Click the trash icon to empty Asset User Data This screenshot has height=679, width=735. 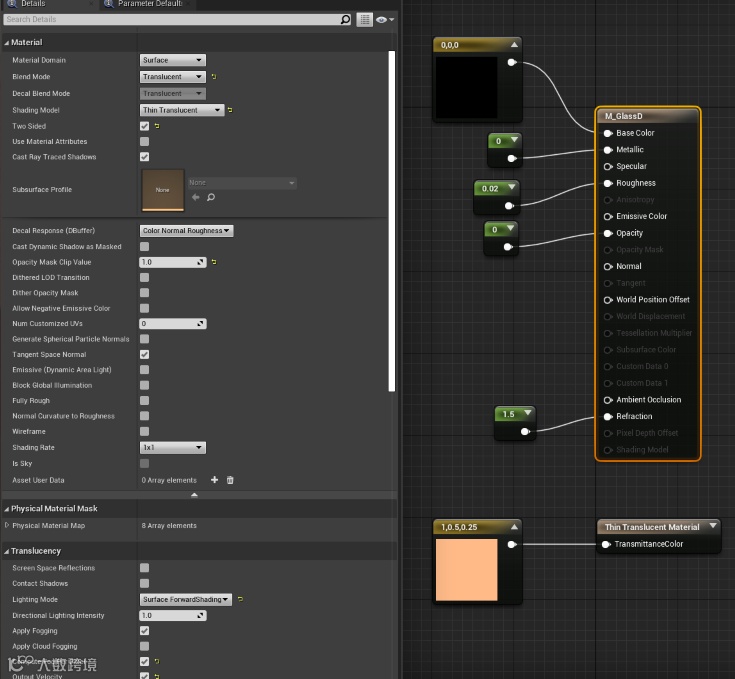click(230, 480)
